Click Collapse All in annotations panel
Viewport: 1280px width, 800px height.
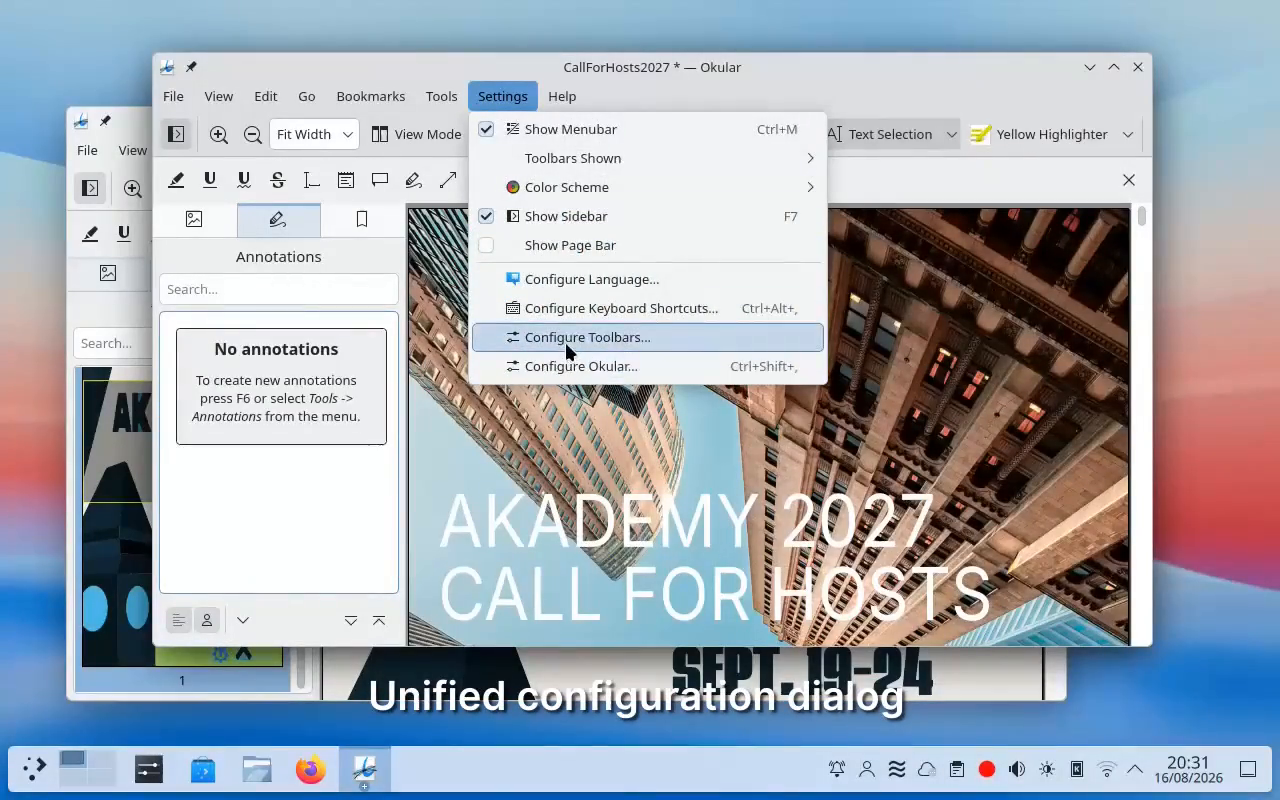point(379,620)
